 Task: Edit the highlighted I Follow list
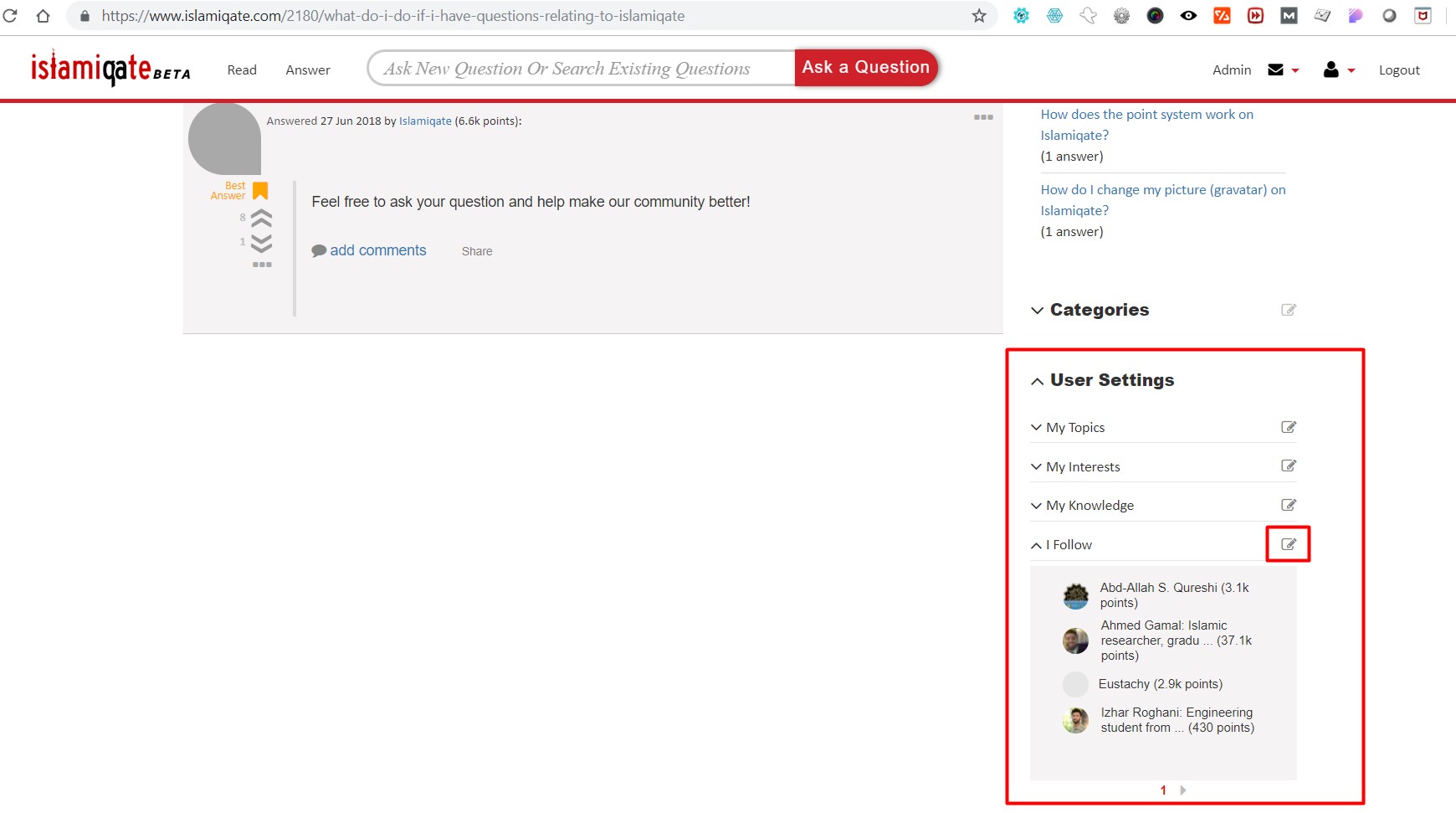coord(1289,543)
